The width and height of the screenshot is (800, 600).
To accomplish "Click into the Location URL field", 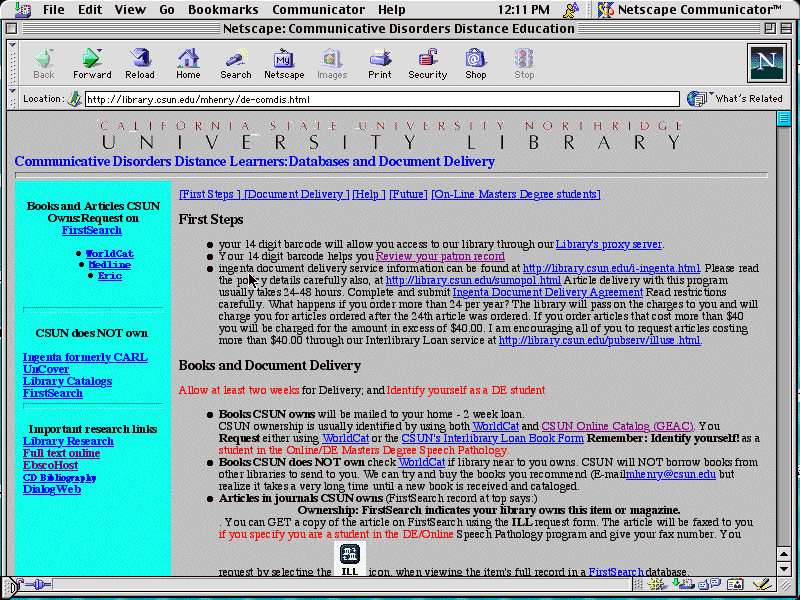I will [382, 99].
